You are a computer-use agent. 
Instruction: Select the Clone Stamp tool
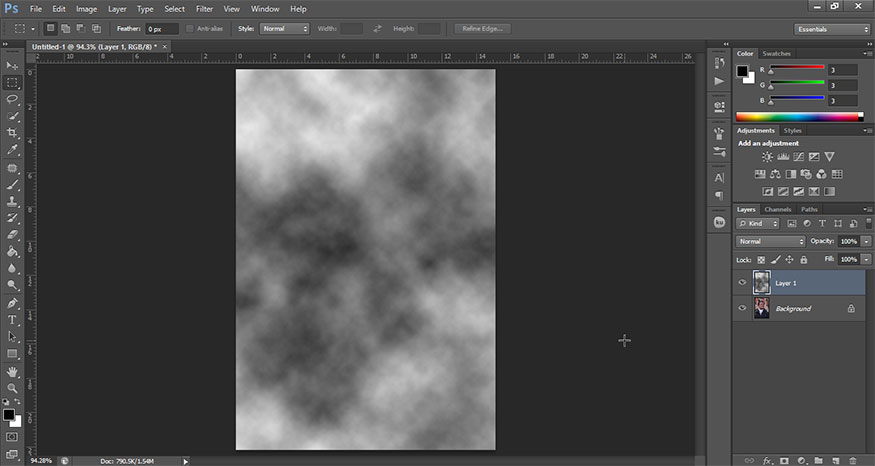[12, 201]
